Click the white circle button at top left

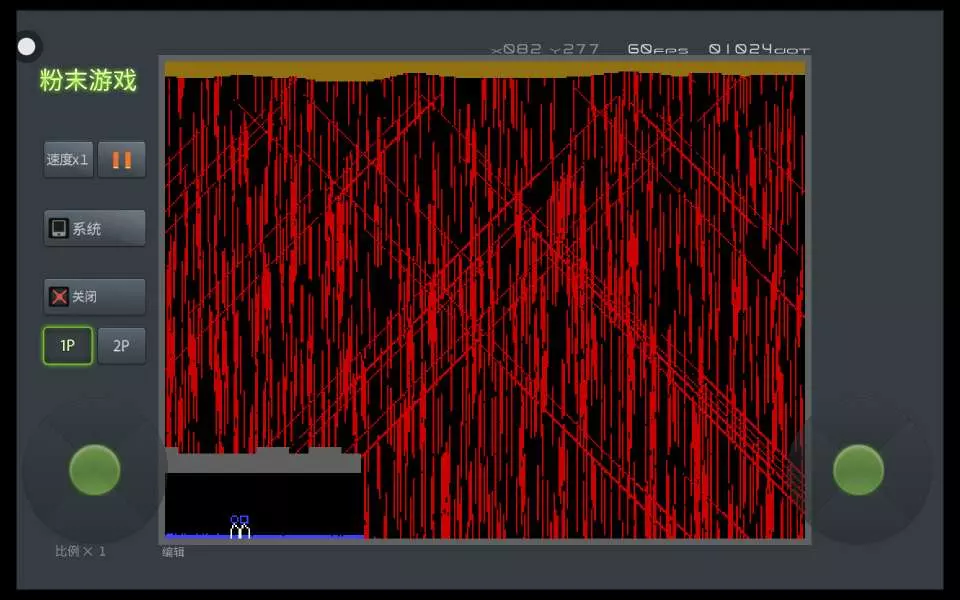tap(26, 47)
